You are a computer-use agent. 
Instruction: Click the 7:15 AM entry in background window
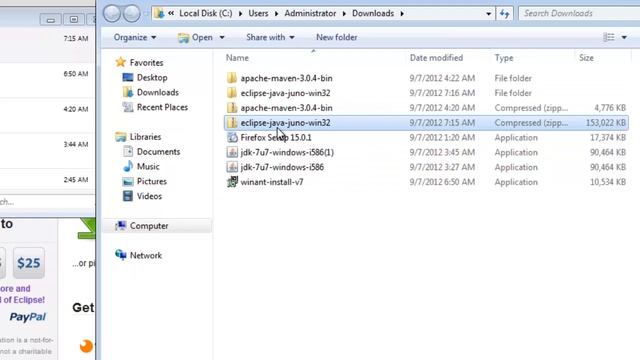click(x=76, y=38)
